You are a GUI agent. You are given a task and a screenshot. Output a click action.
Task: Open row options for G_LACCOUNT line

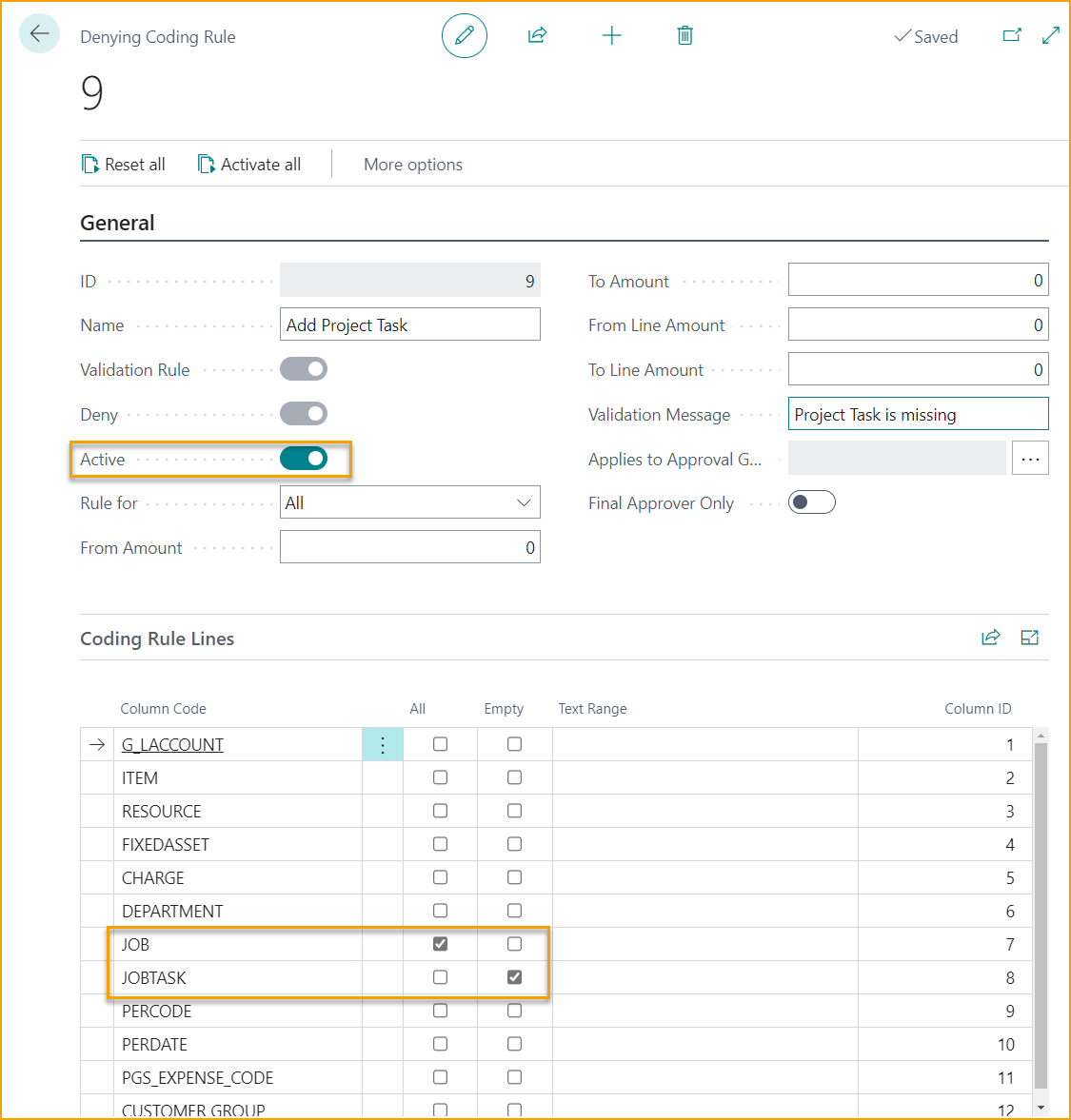383,745
